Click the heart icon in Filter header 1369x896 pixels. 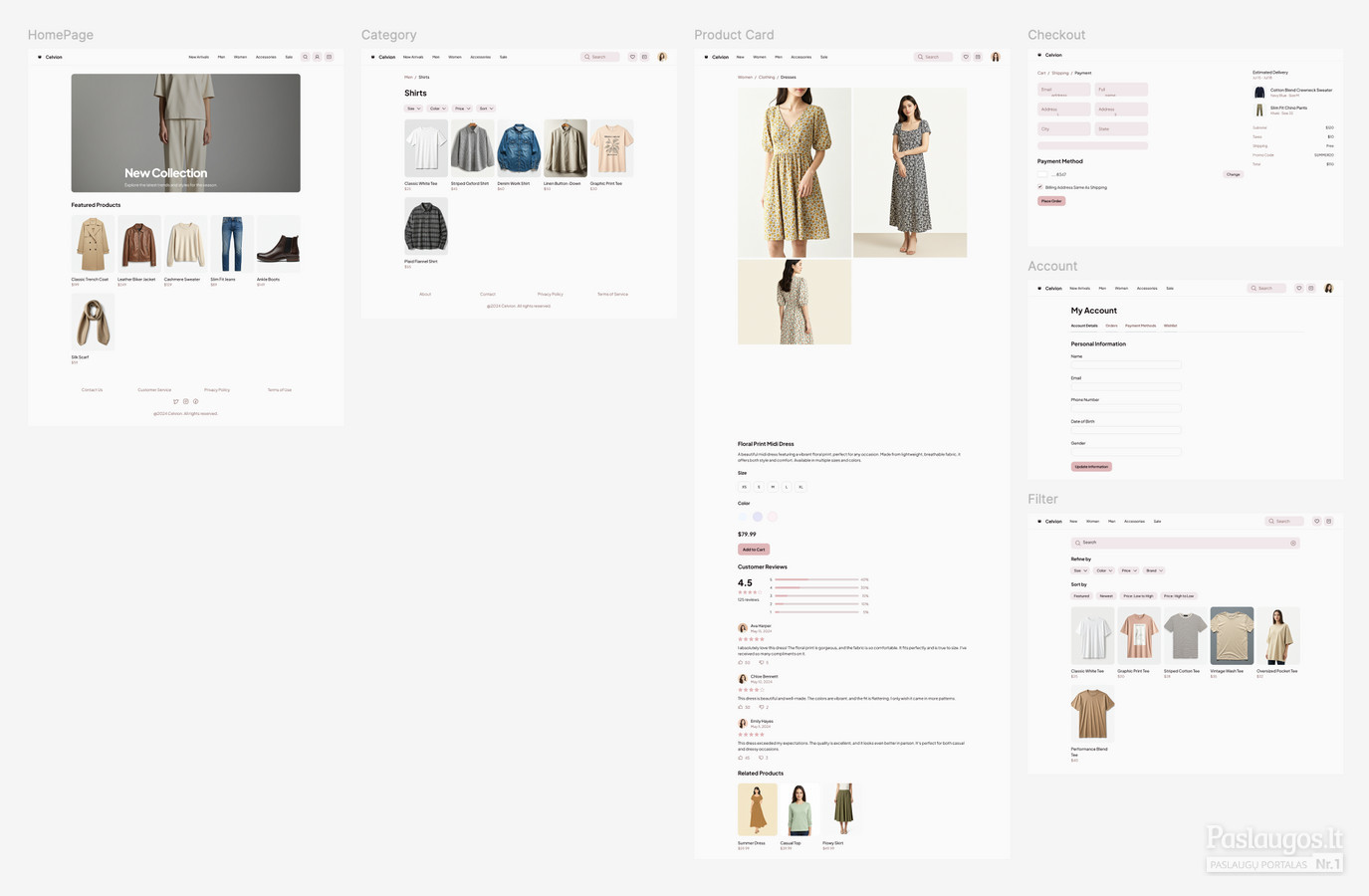point(1317,521)
